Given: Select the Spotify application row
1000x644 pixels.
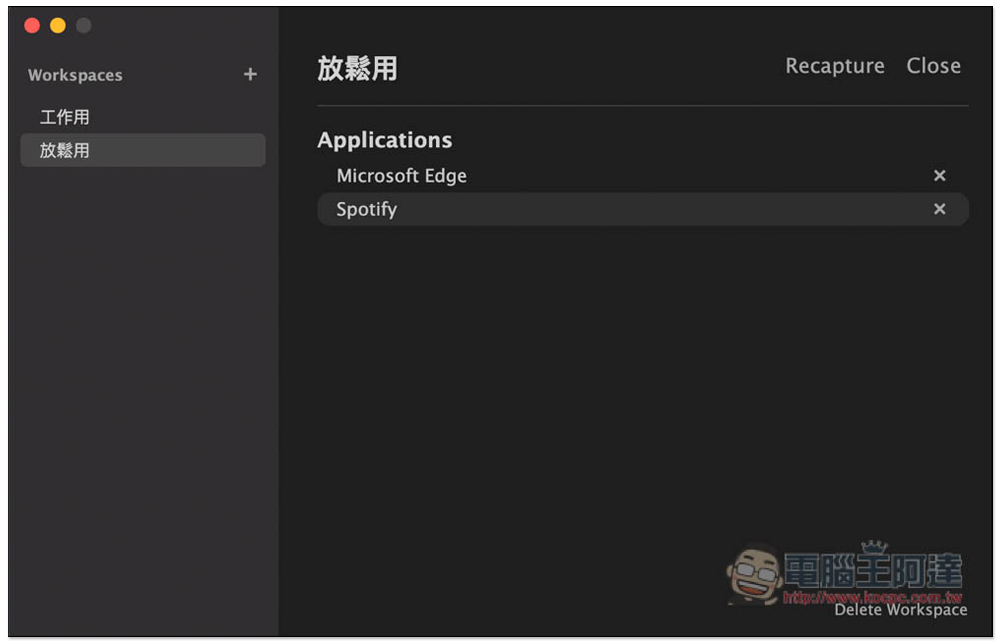Looking at the screenshot, I should pyautogui.click(x=643, y=209).
